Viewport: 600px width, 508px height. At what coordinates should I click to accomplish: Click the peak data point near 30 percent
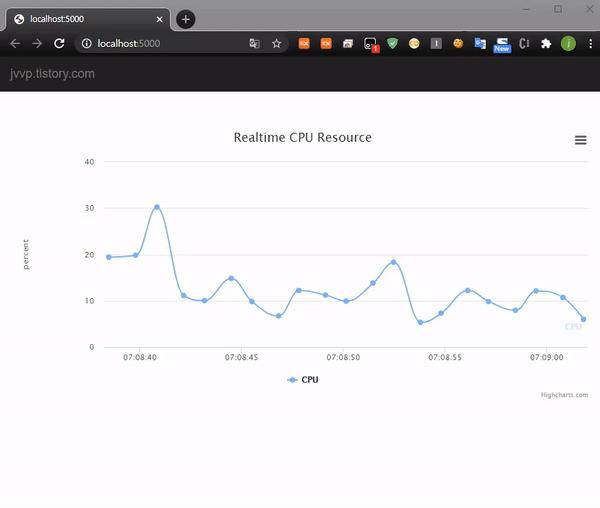(157, 207)
